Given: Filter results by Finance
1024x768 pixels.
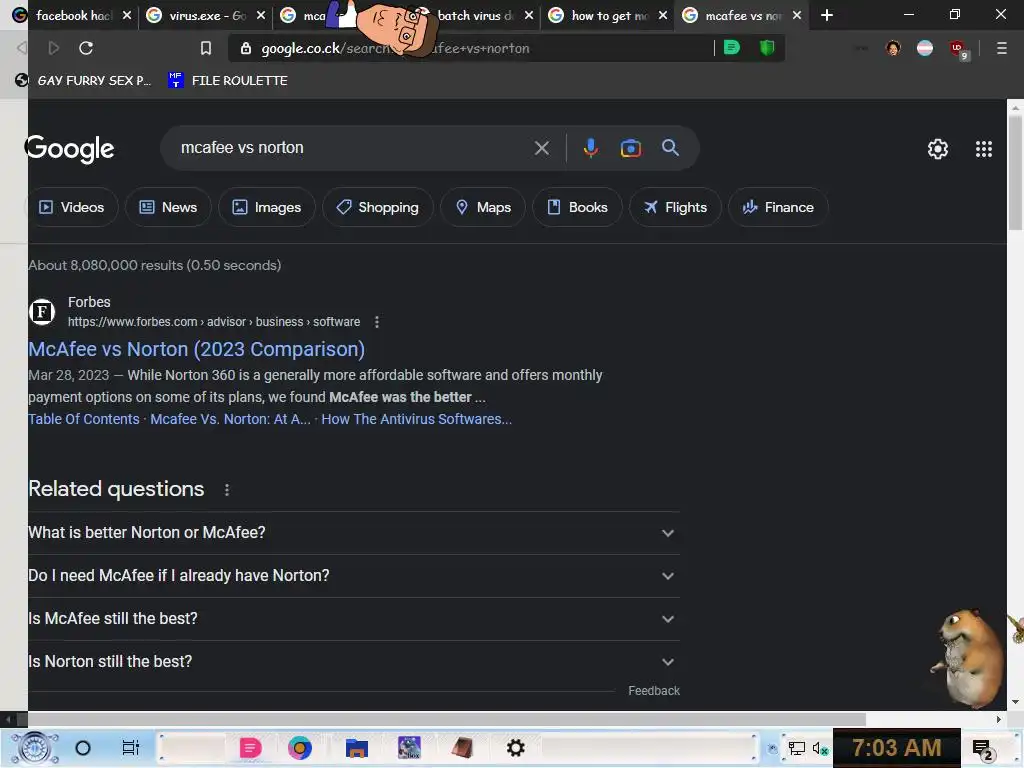Looking at the screenshot, I should tap(778, 208).
